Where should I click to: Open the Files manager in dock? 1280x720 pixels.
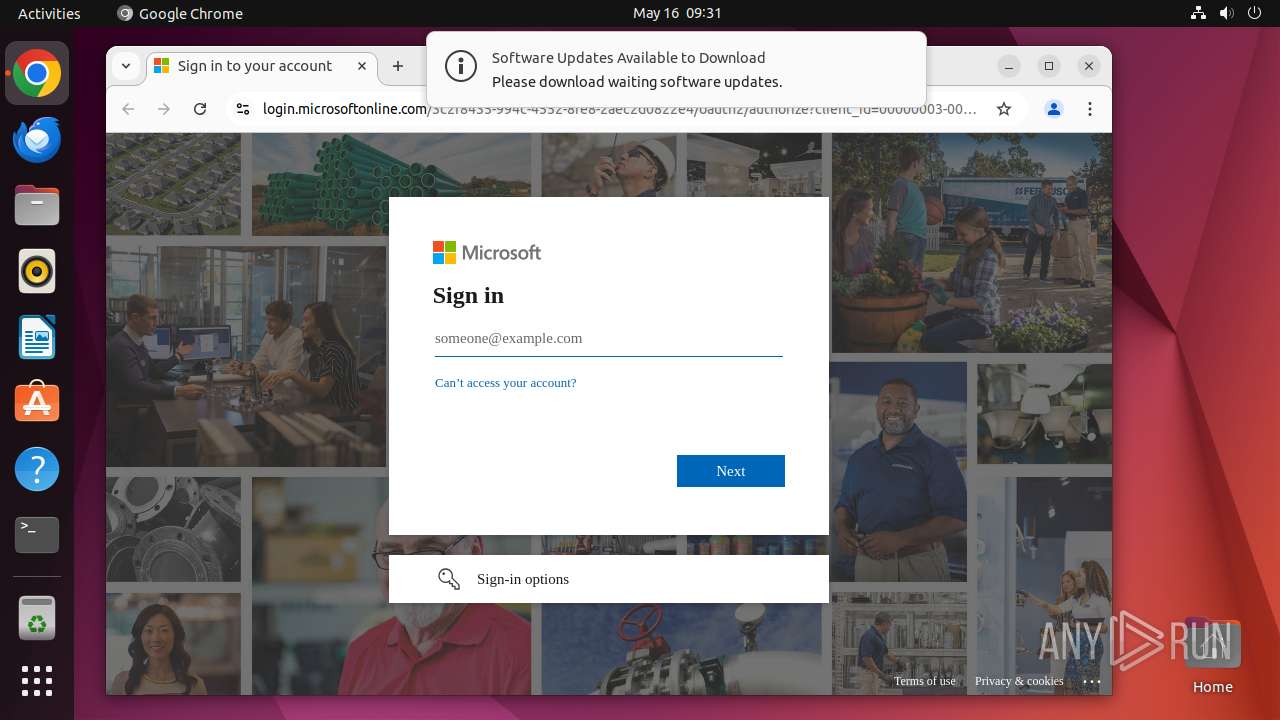[37, 206]
